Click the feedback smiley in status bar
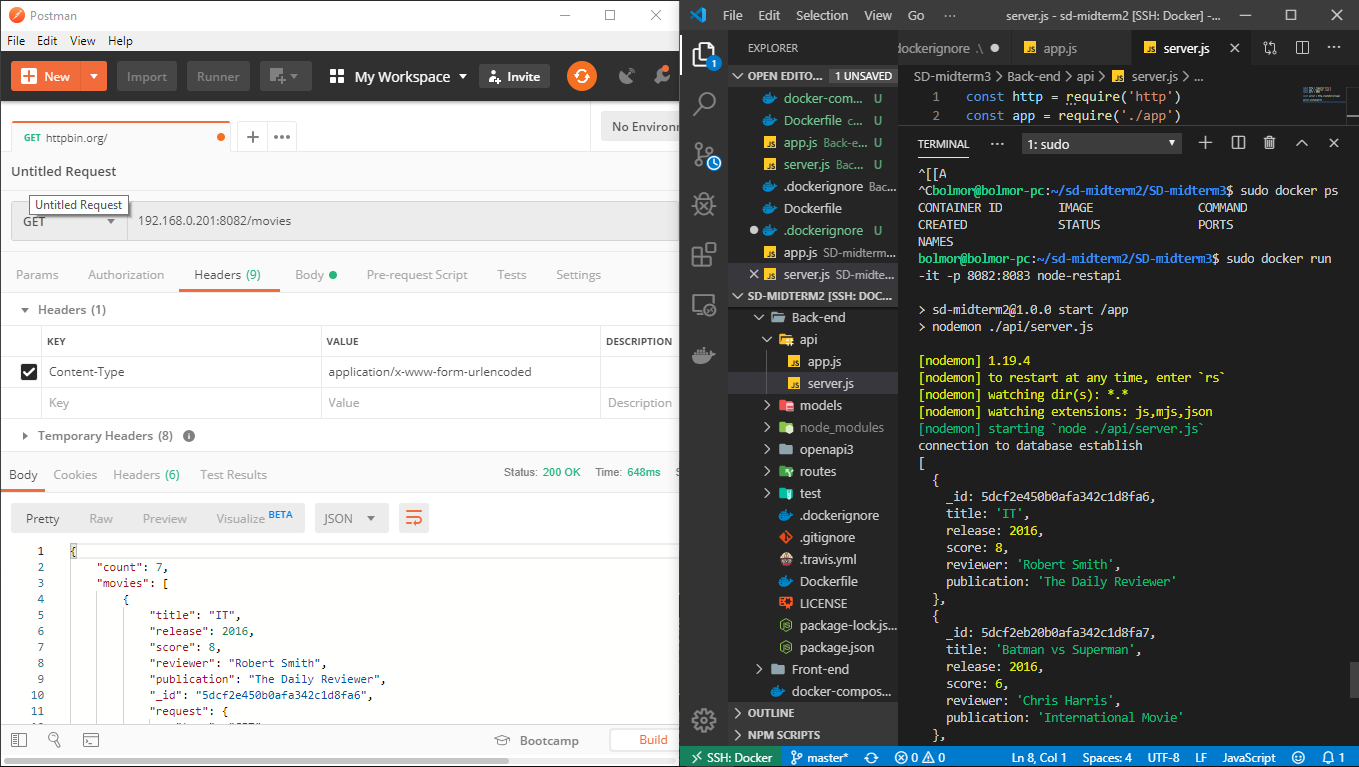1359x767 pixels. point(1299,757)
